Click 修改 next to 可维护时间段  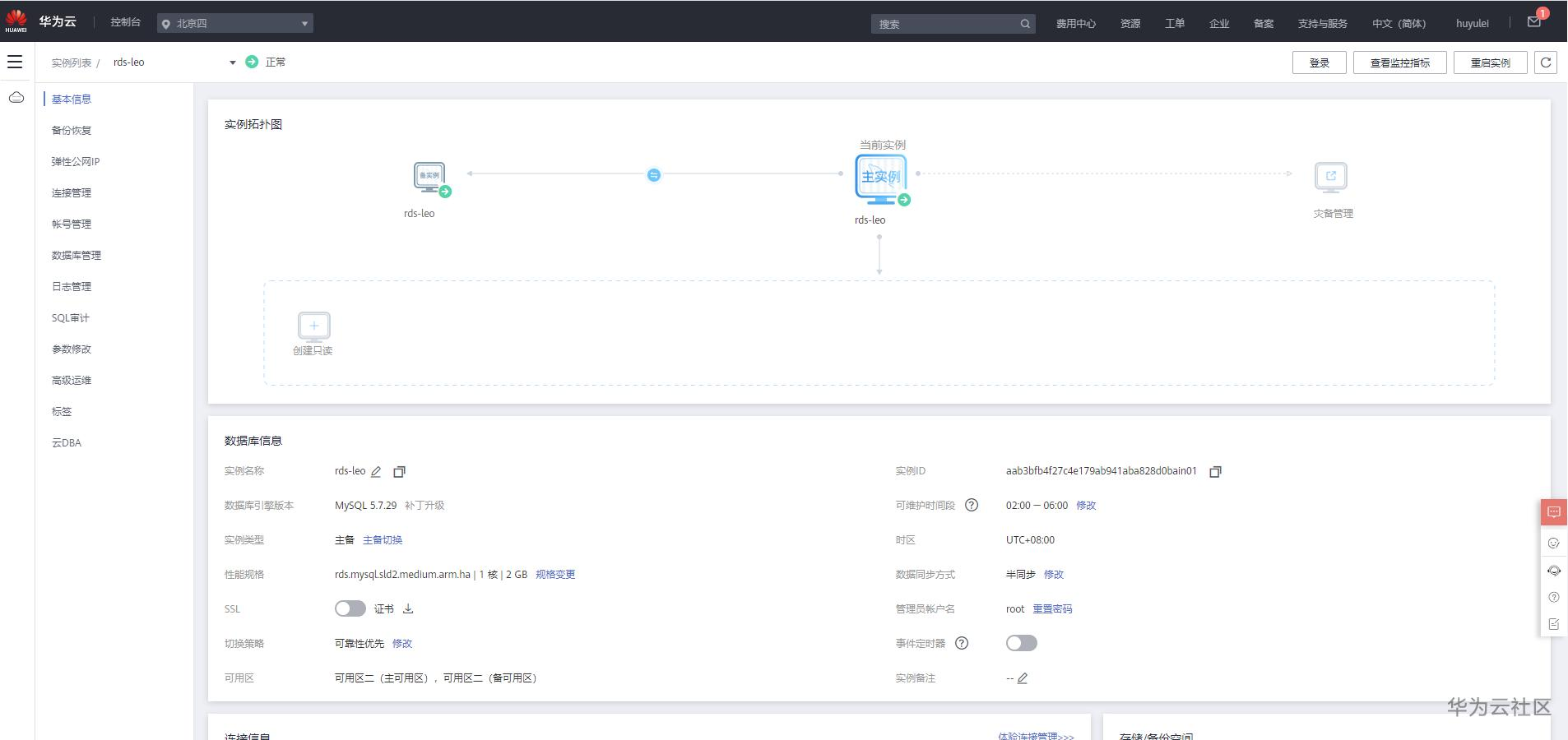point(1086,505)
